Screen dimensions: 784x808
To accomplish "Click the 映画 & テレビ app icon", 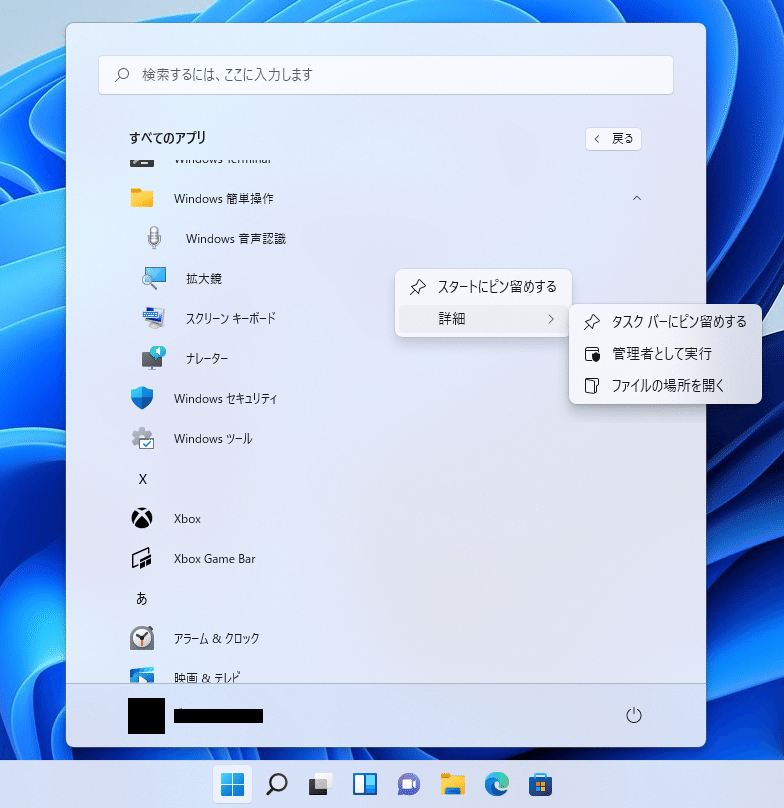I will click(142, 675).
